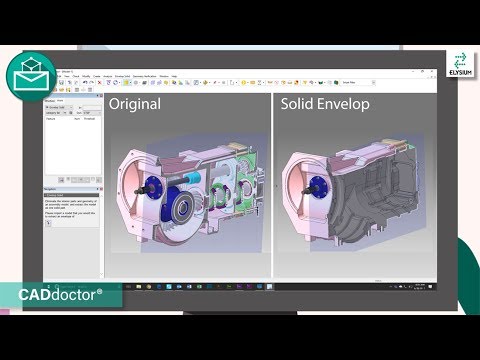Open the Envelop Solid menu

[x=123, y=76]
